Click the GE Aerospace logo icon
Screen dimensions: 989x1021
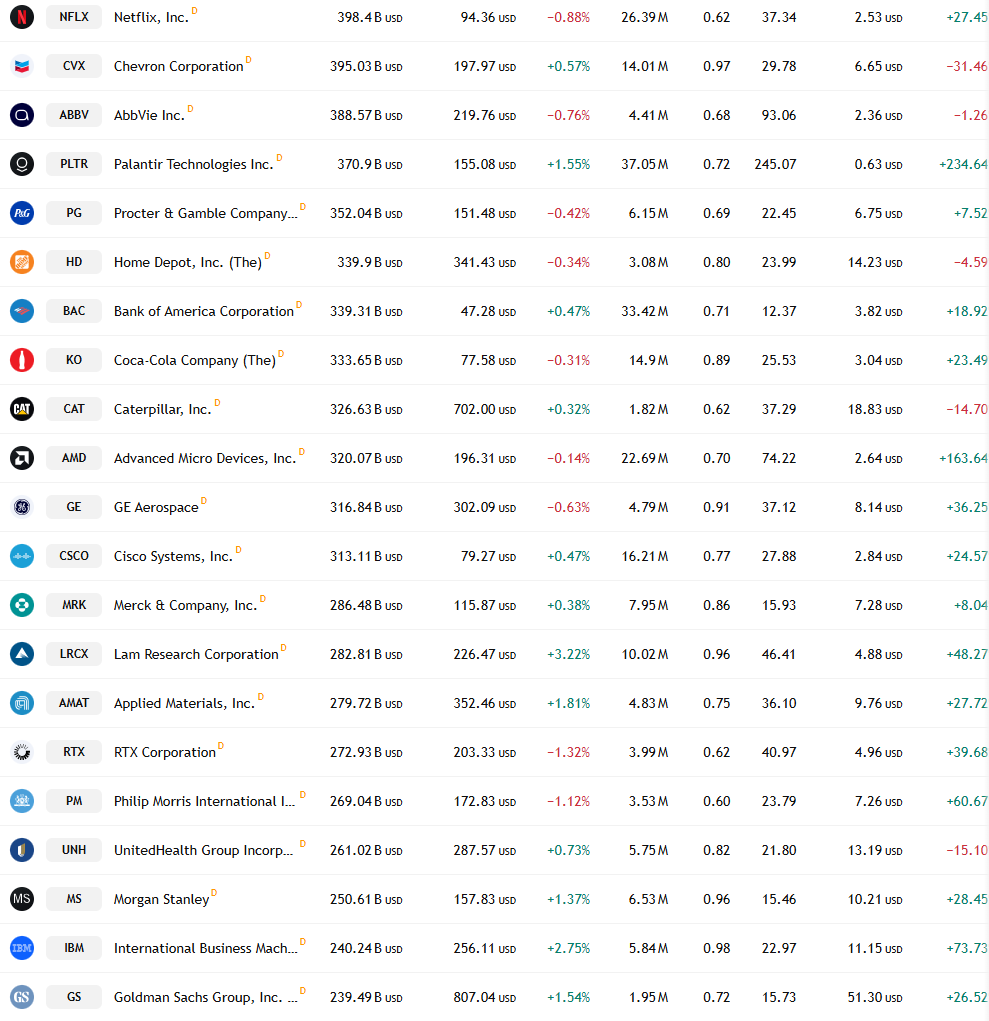(21, 507)
